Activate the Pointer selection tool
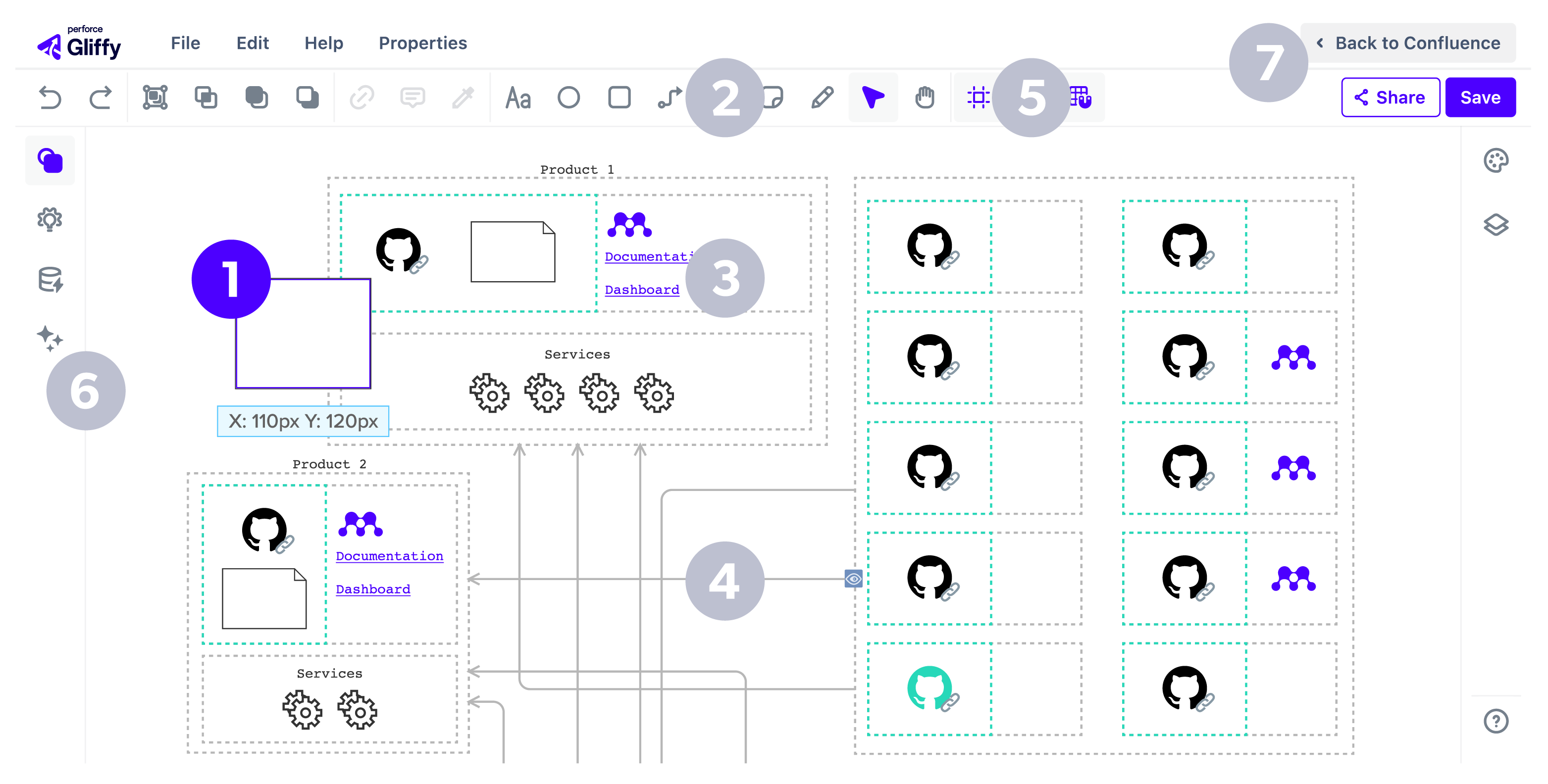Image resolution: width=1548 pixels, height=784 pixels. point(873,98)
